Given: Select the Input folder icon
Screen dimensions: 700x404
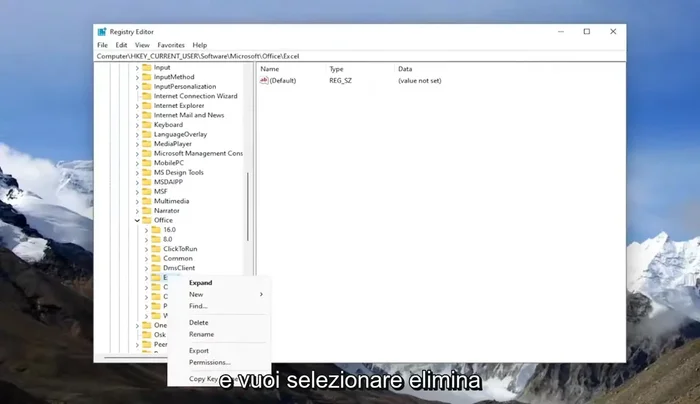Looking at the screenshot, I should (146, 67).
